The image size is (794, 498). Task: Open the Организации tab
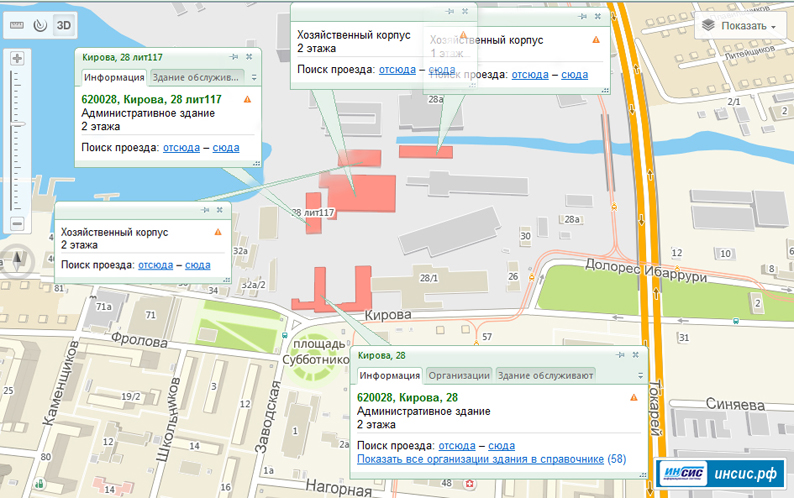tap(459, 375)
